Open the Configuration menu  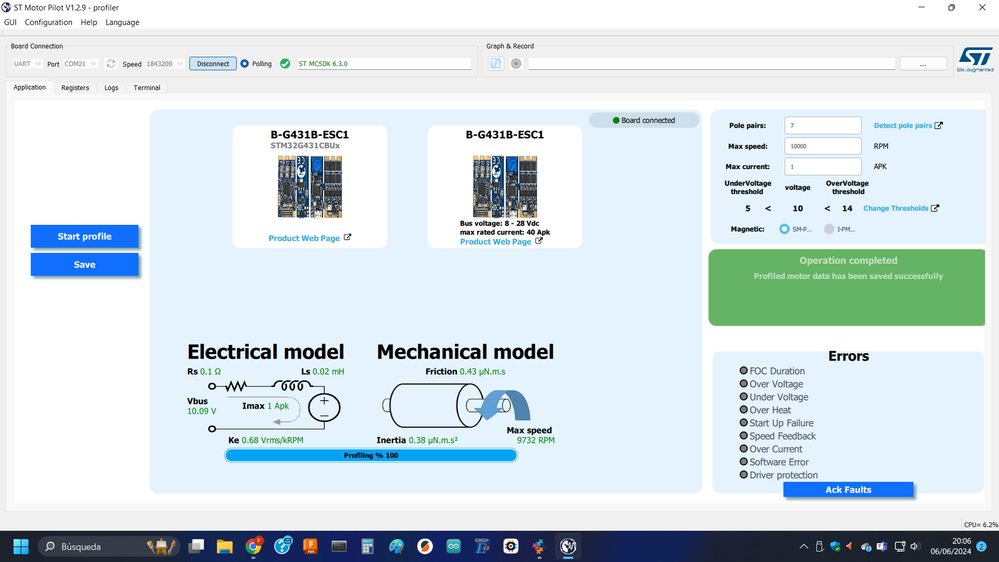point(48,22)
